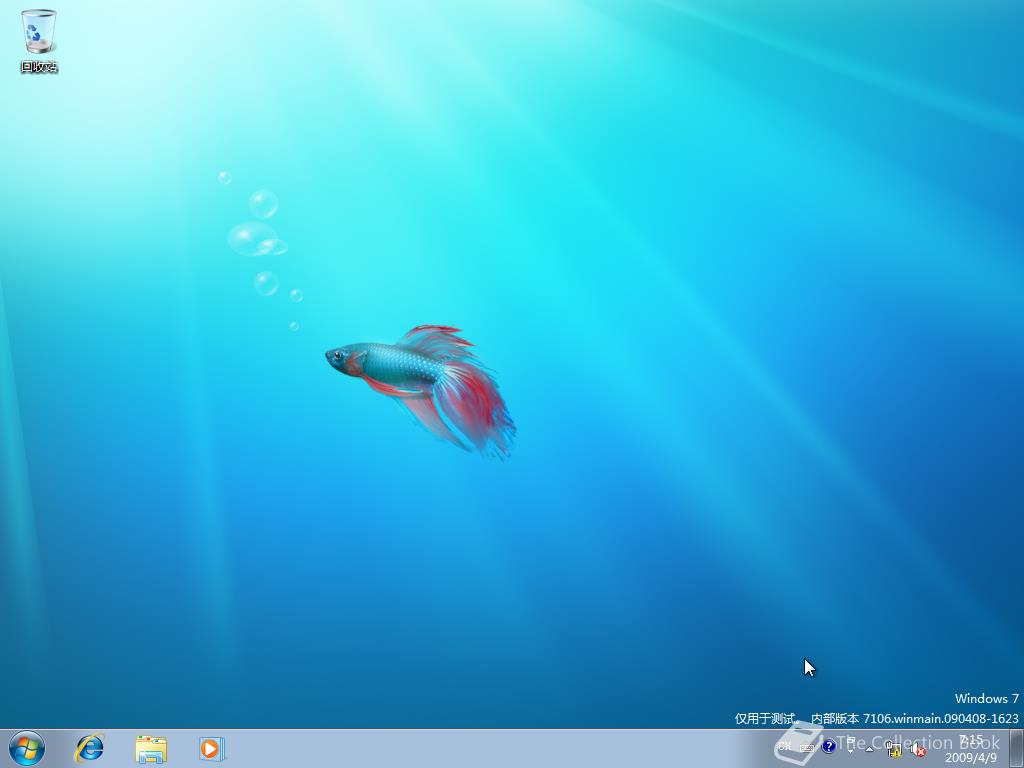Launch Windows Media Player from taskbar

212,749
